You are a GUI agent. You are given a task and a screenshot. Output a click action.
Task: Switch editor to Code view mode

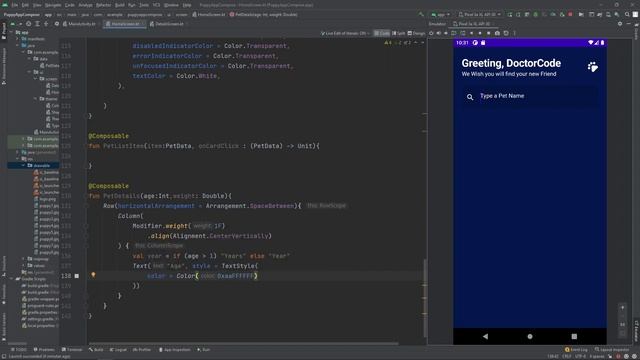pos(382,33)
